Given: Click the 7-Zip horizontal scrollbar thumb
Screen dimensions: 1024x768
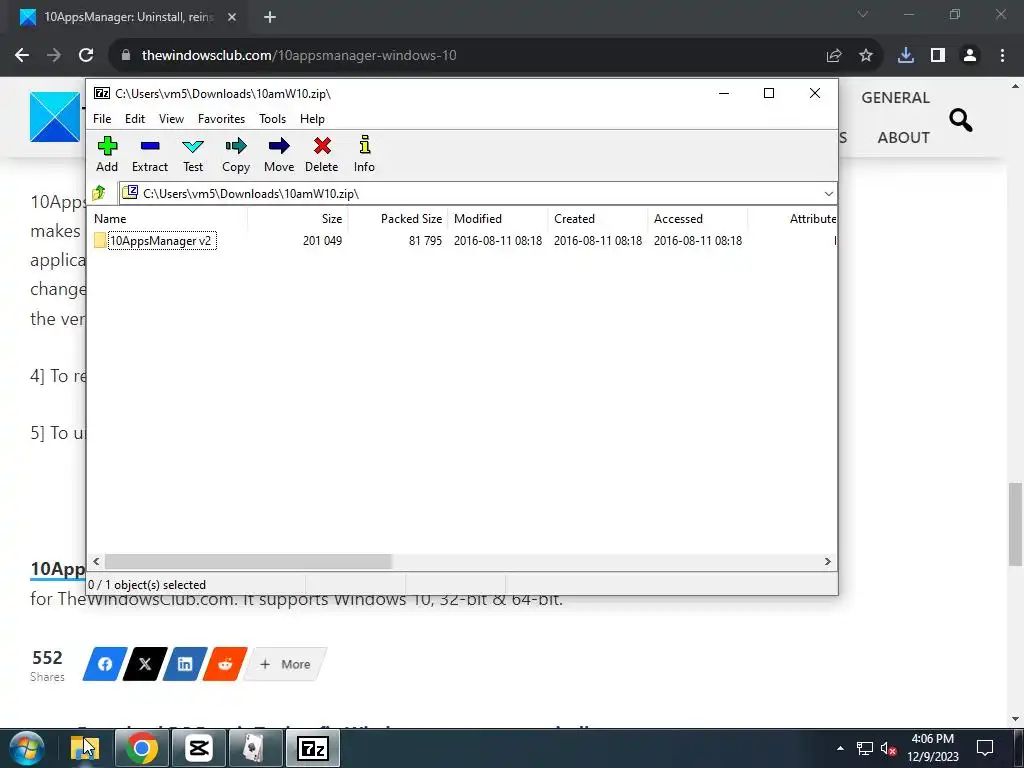Looking at the screenshot, I should pos(248,562).
